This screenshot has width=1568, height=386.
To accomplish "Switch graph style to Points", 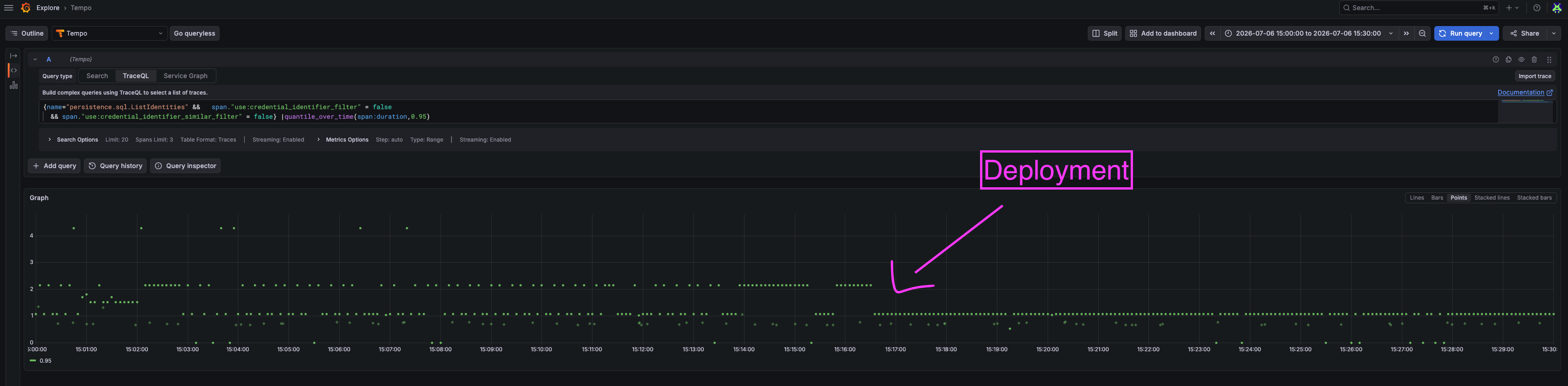I will (1458, 198).
